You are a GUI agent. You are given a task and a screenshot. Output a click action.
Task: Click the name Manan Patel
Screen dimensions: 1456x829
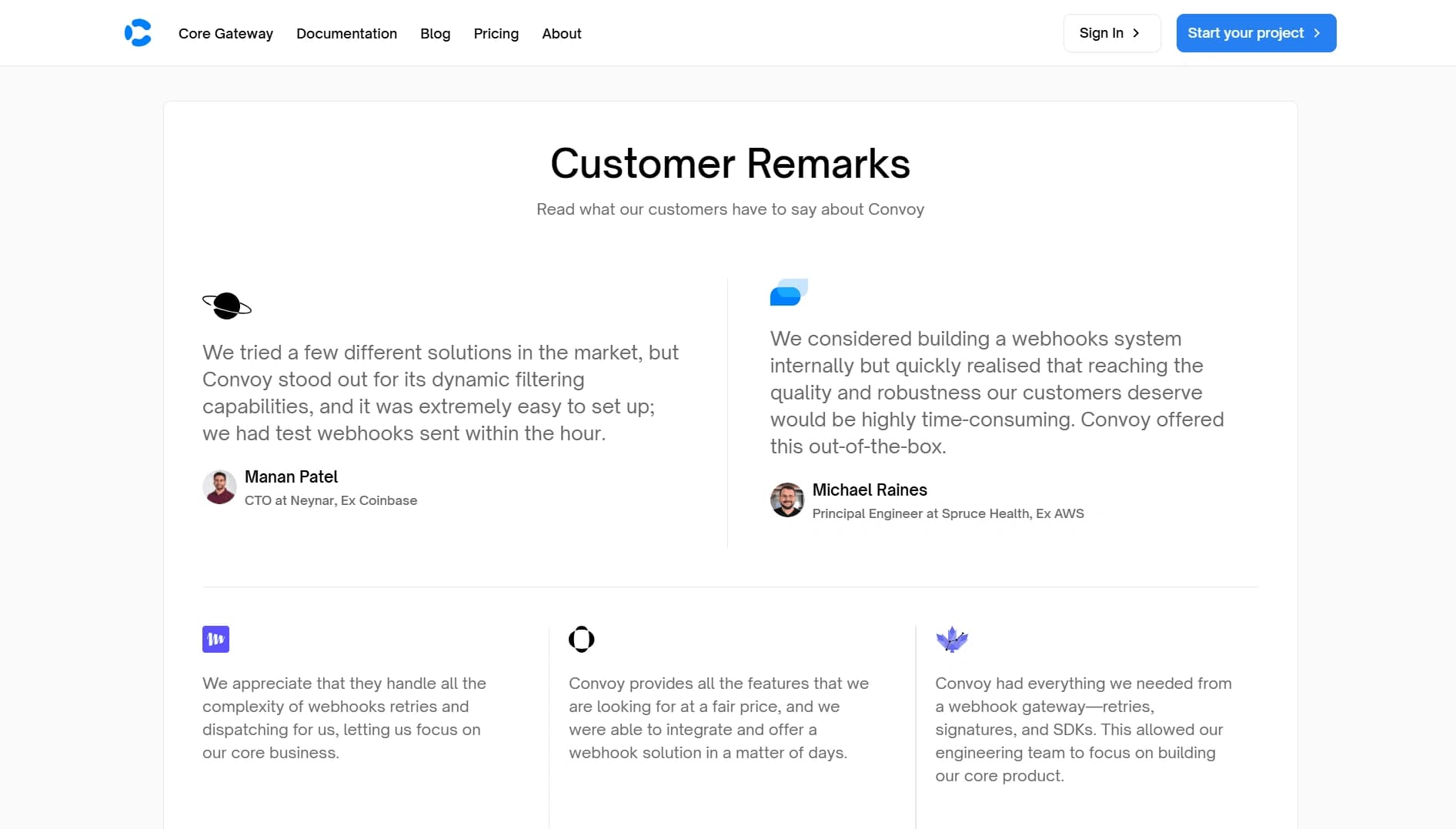click(290, 476)
